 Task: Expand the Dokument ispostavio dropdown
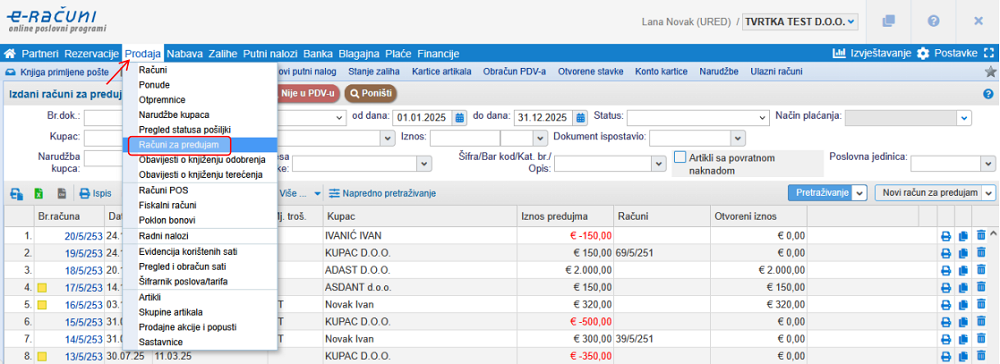pyautogui.click(x=739, y=138)
